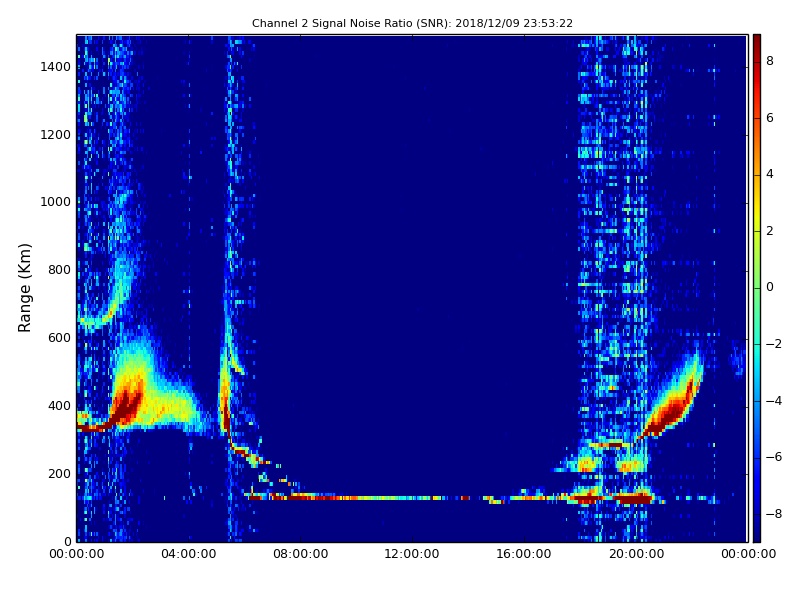
Task: Click the 600 y-axis tick label
Action: tap(59, 338)
